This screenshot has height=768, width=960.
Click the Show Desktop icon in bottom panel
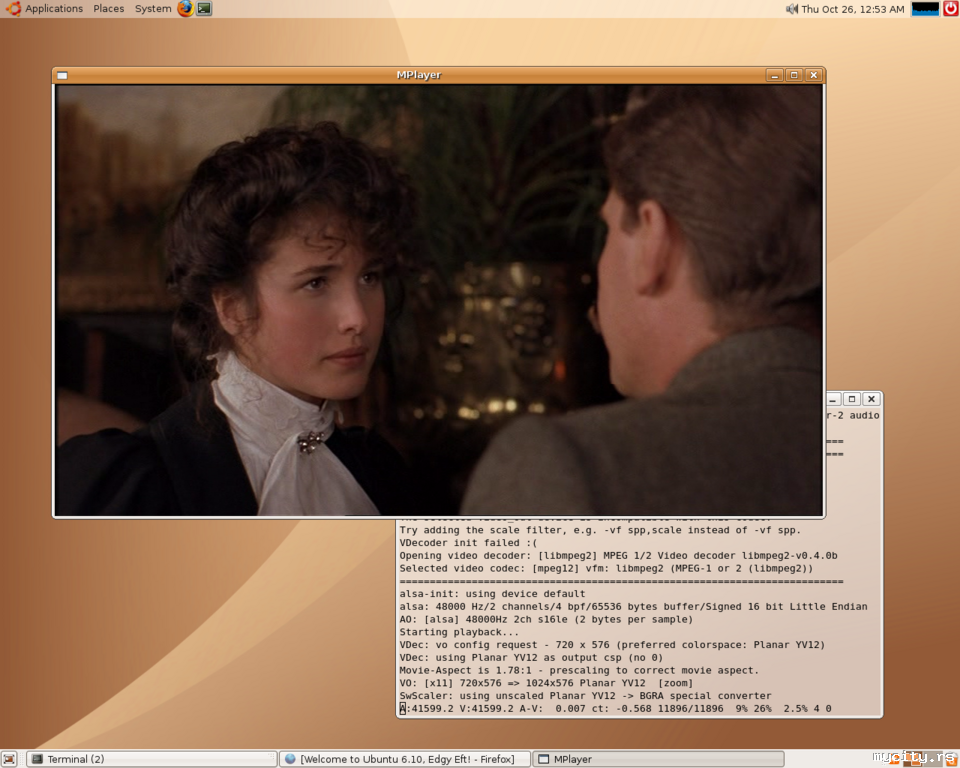(9, 759)
